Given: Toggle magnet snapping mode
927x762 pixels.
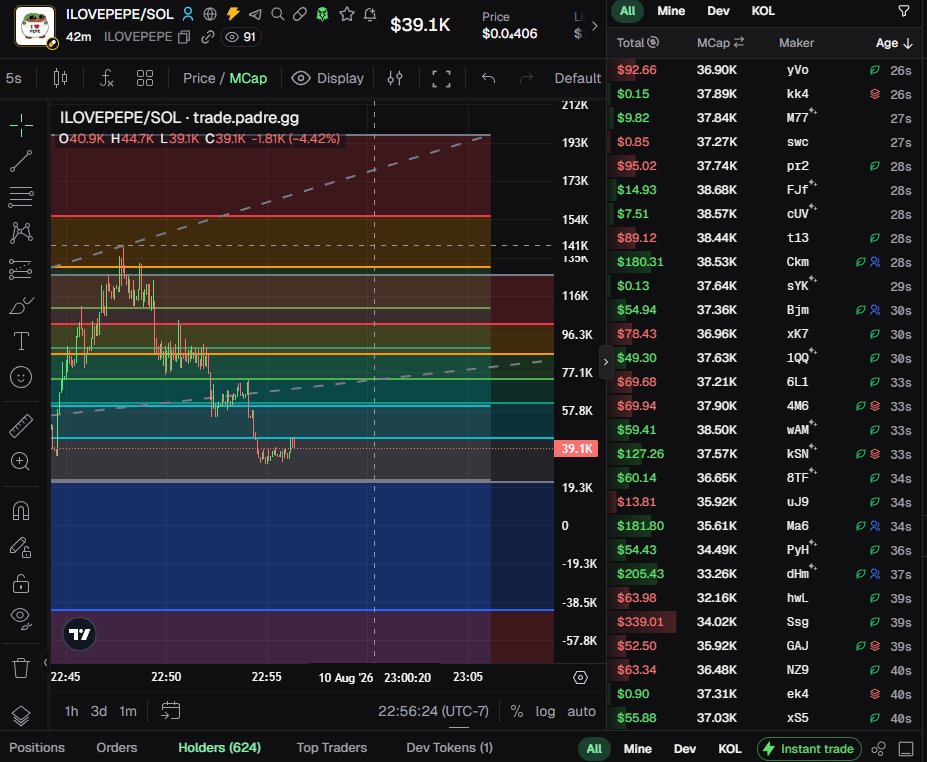Looking at the screenshot, I should (x=21, y=511).
